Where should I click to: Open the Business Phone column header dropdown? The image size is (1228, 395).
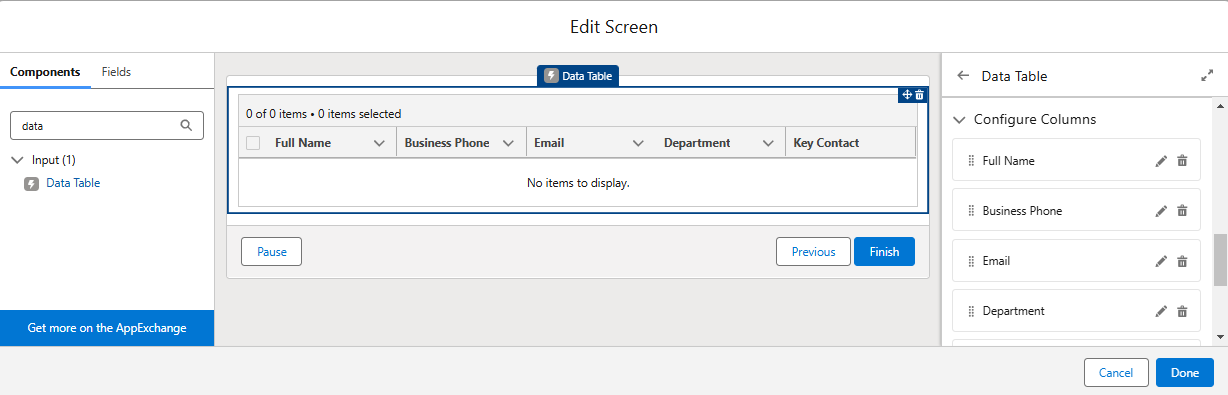click(x=508, y=143)
